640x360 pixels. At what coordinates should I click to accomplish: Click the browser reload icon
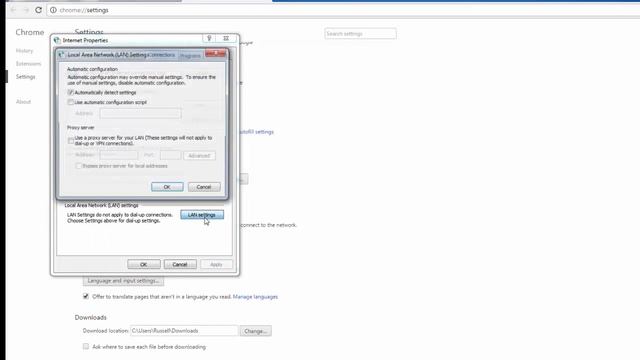(38, 10)
